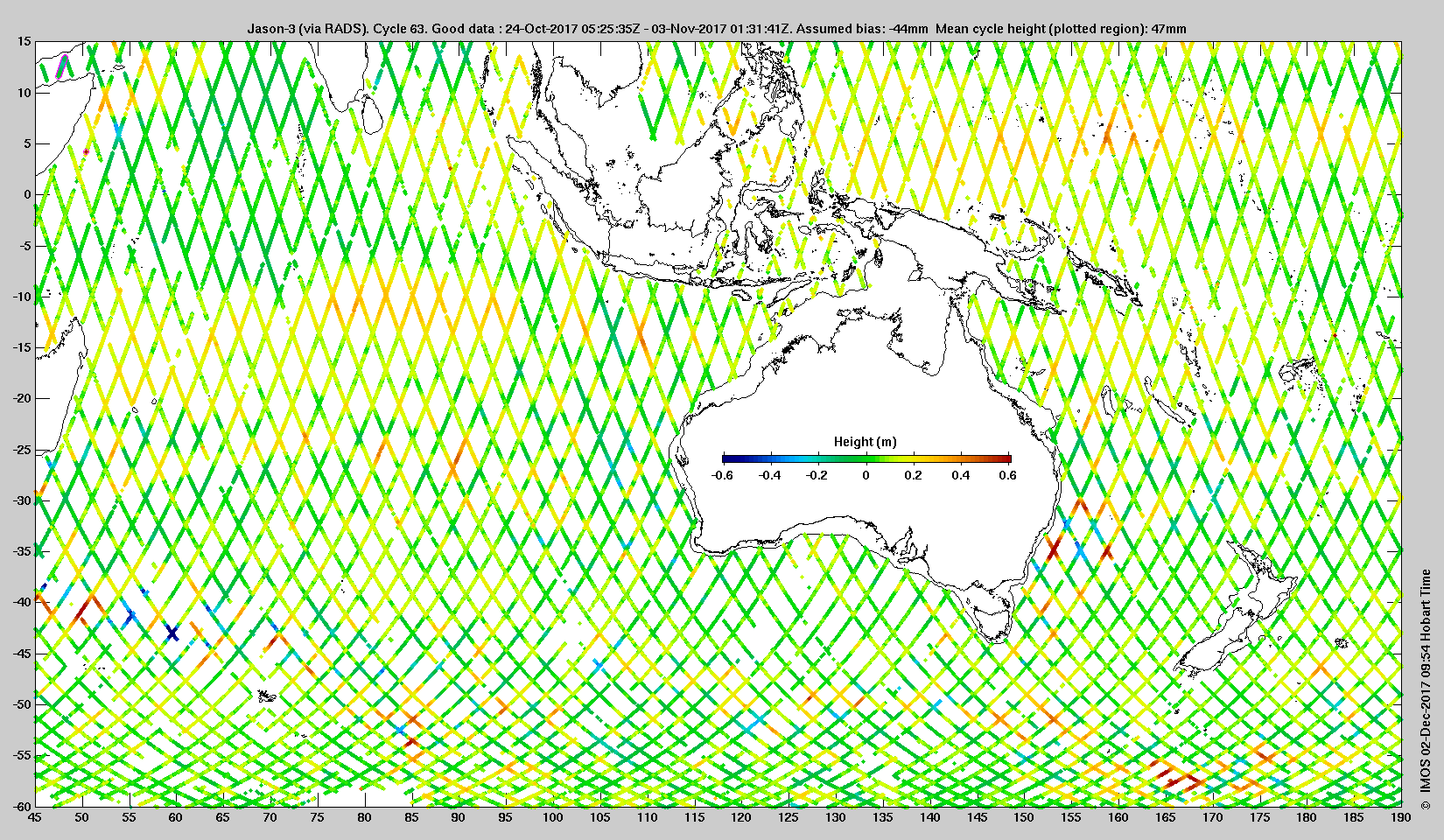Click the longitude axis label '175'

coord(1259,817)
